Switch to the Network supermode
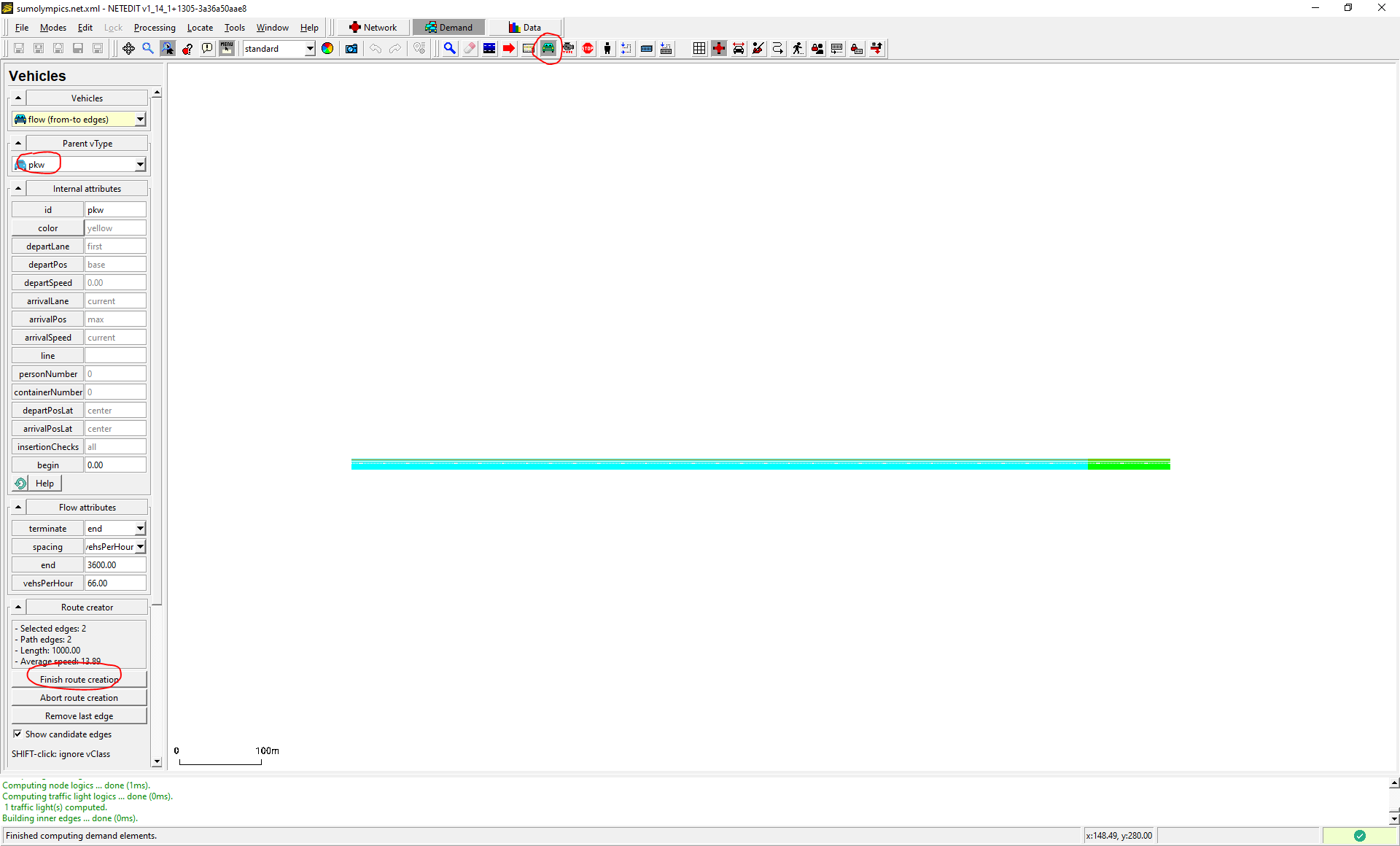 373,28
